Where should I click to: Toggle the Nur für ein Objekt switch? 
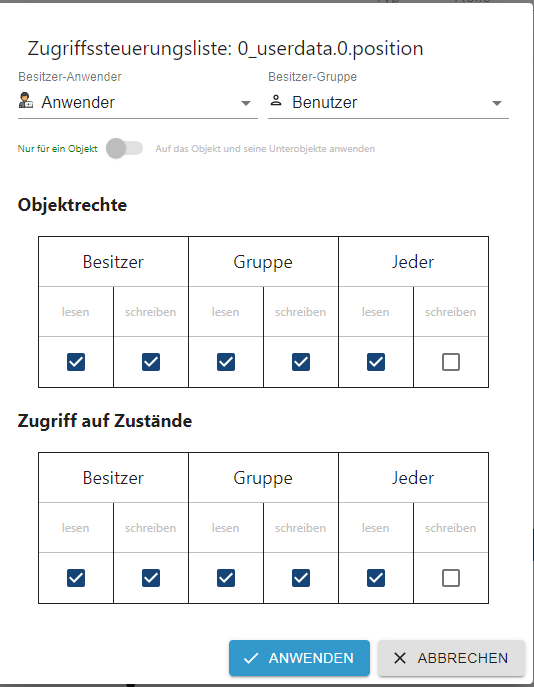point(124,149)
